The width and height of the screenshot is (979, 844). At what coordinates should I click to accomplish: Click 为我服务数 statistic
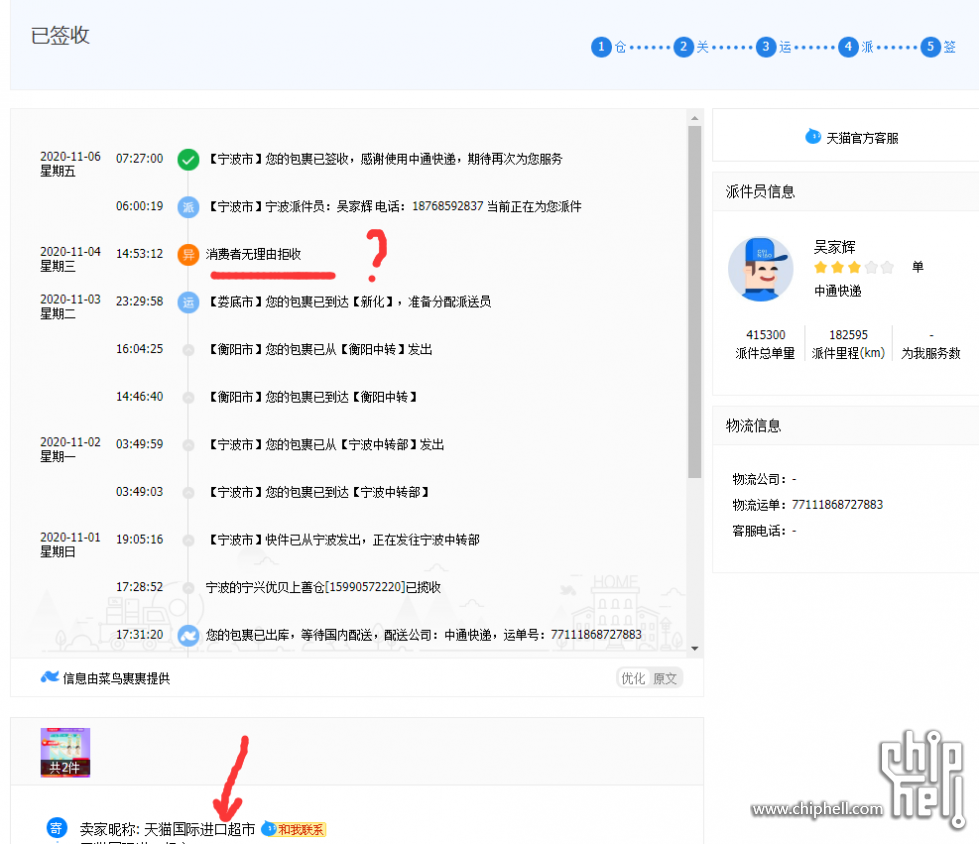click(930, 345)
